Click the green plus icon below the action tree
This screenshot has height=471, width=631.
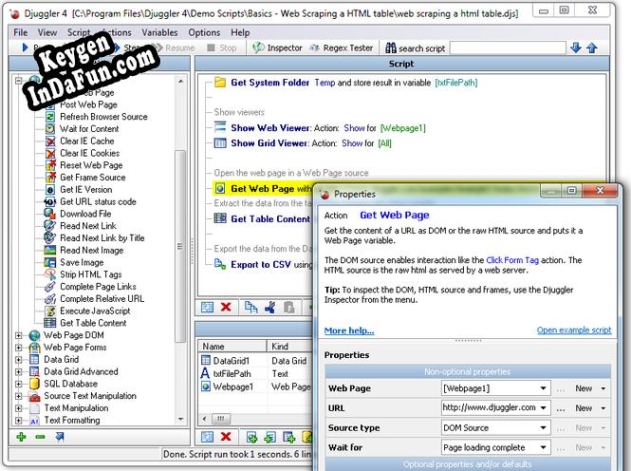click(21, 437)
